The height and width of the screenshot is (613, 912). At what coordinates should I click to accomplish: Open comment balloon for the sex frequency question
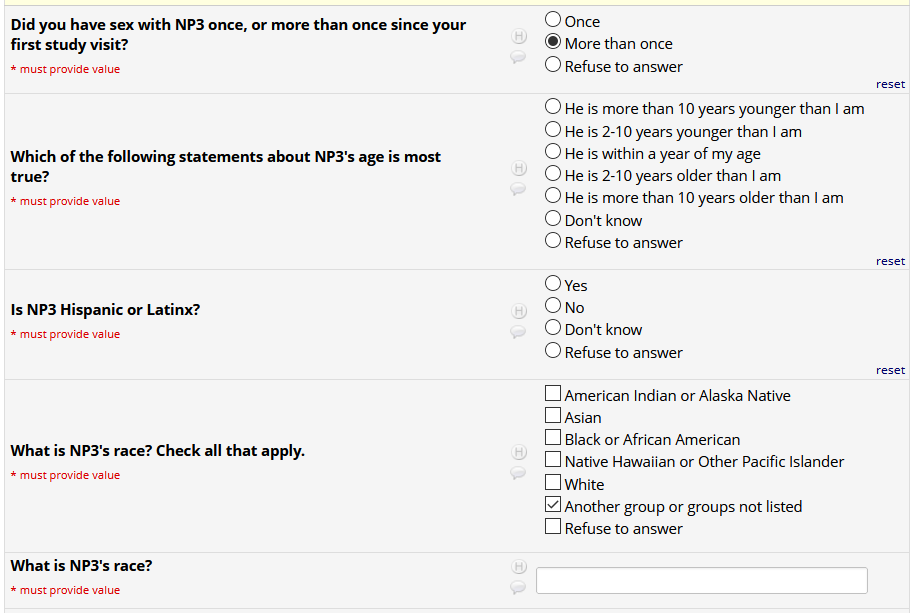[x=518, y=57]
